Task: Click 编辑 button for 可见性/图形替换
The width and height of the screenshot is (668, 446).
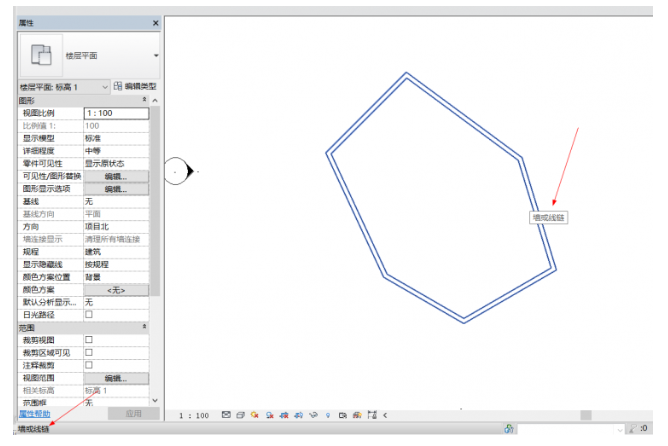Action: pyautogui.click(x=116, y=176)
